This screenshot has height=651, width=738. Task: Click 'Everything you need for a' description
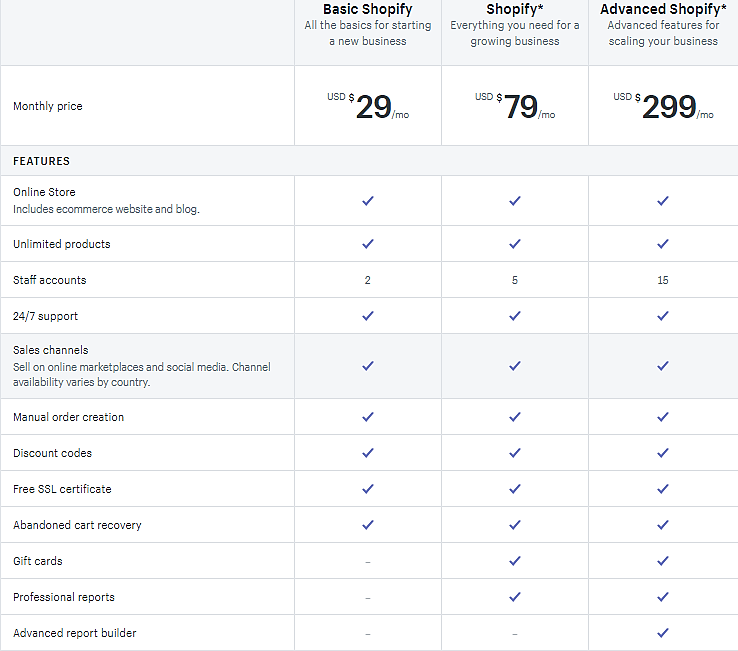(514, 25)
